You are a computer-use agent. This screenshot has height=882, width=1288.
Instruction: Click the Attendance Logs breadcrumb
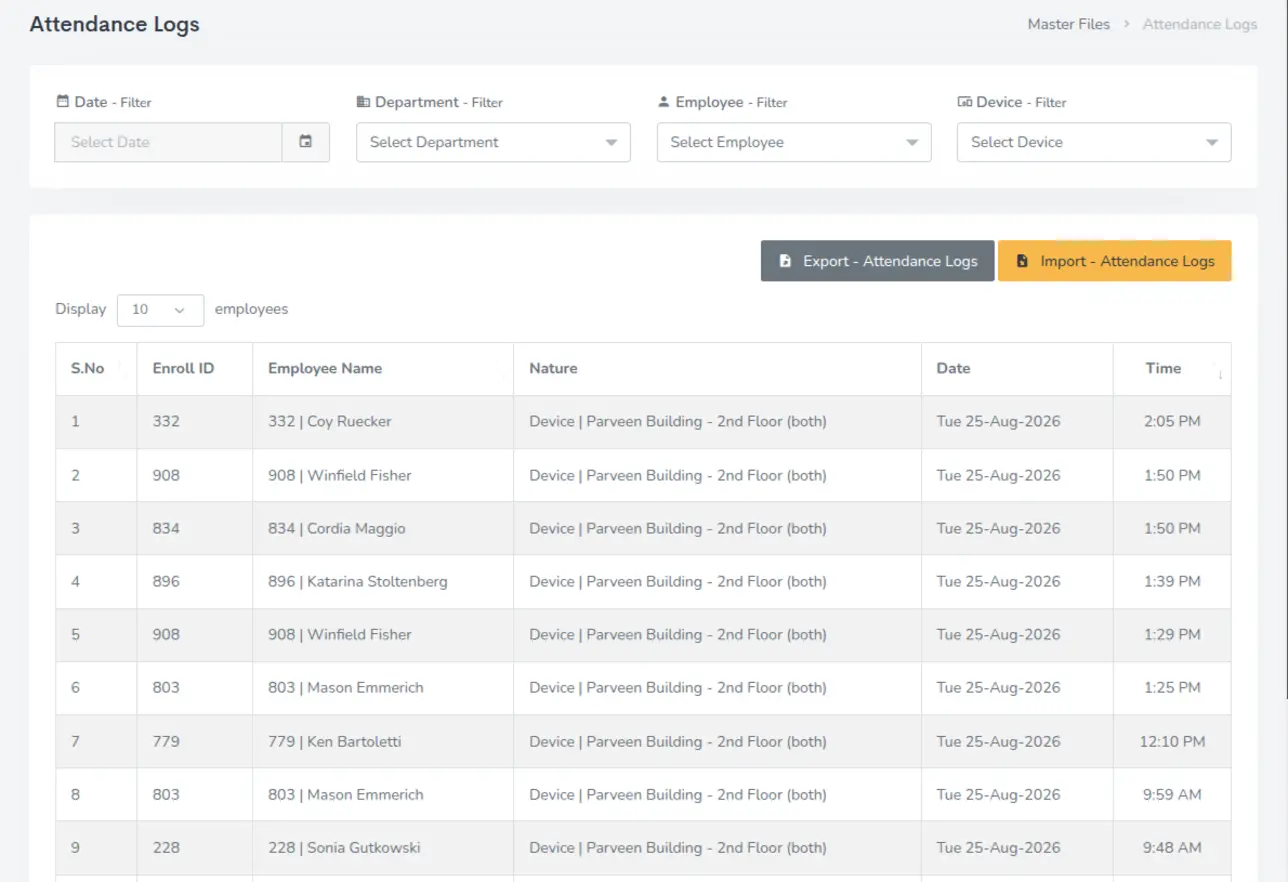pyautogui.click(x=1200, y=24)
